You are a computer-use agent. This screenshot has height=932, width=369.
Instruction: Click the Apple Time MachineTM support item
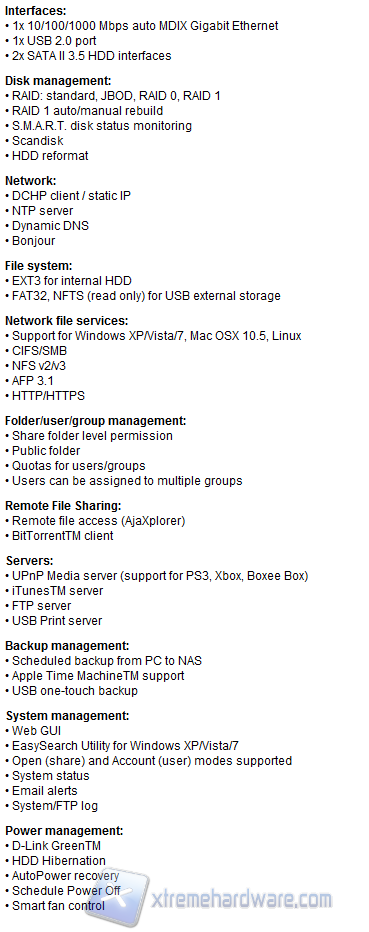[94, 676]
